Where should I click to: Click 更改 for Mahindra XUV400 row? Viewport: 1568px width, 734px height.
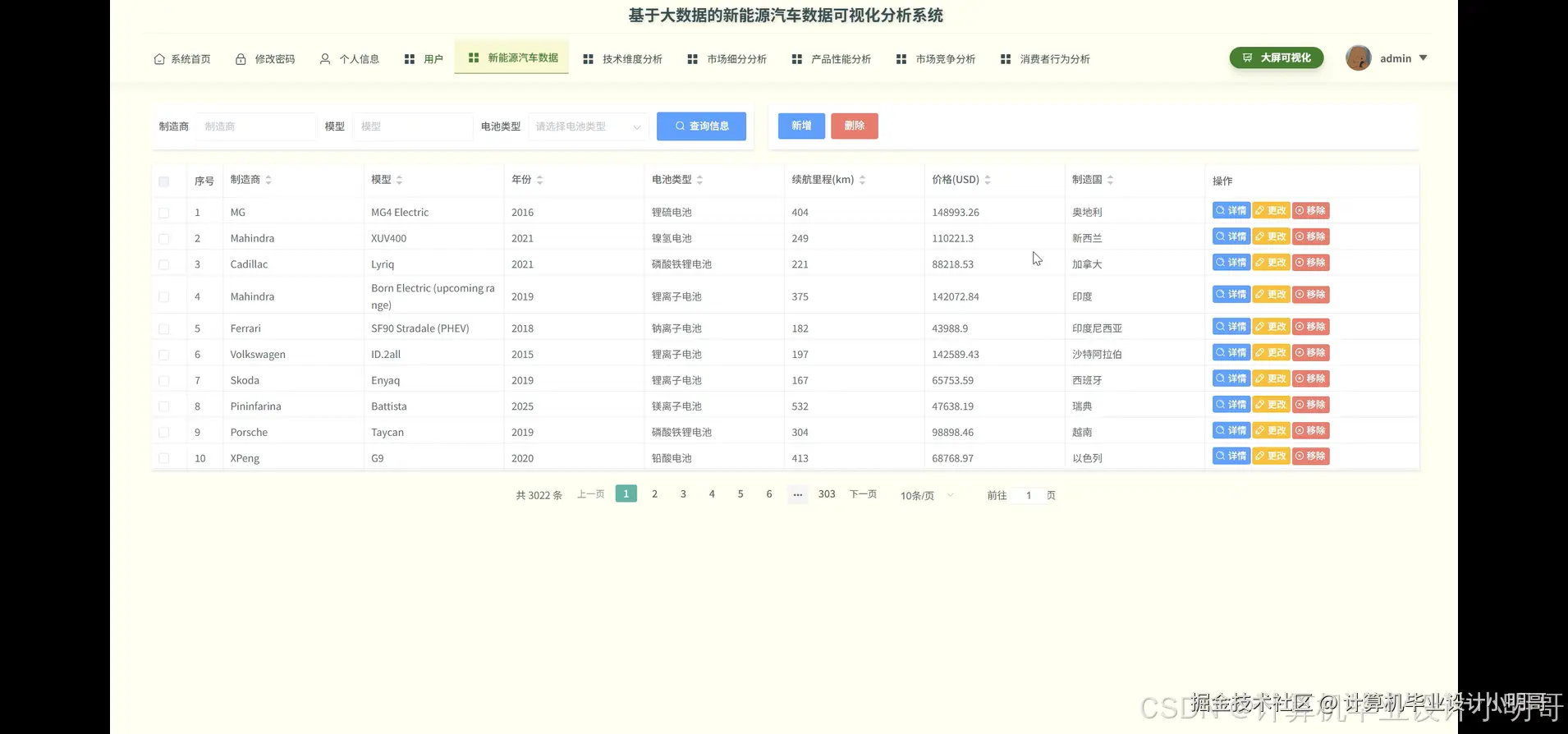coord(1271,236)
